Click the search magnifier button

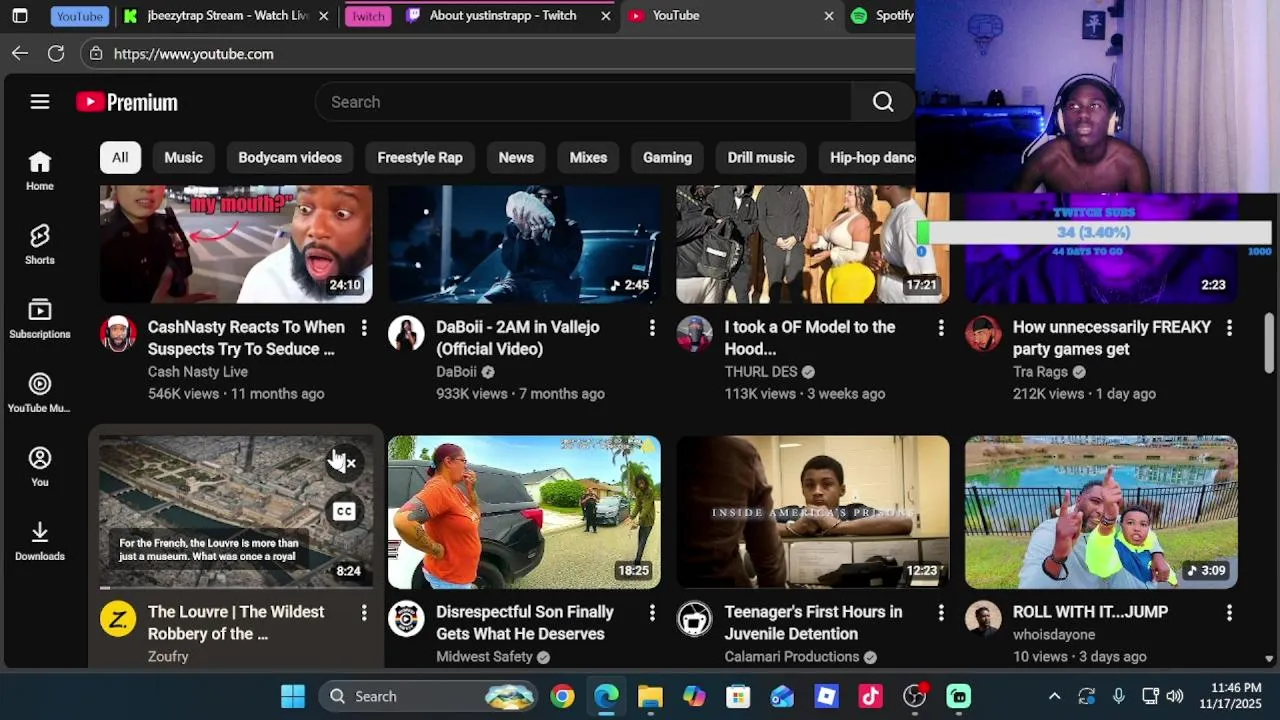tap(883, 102)
